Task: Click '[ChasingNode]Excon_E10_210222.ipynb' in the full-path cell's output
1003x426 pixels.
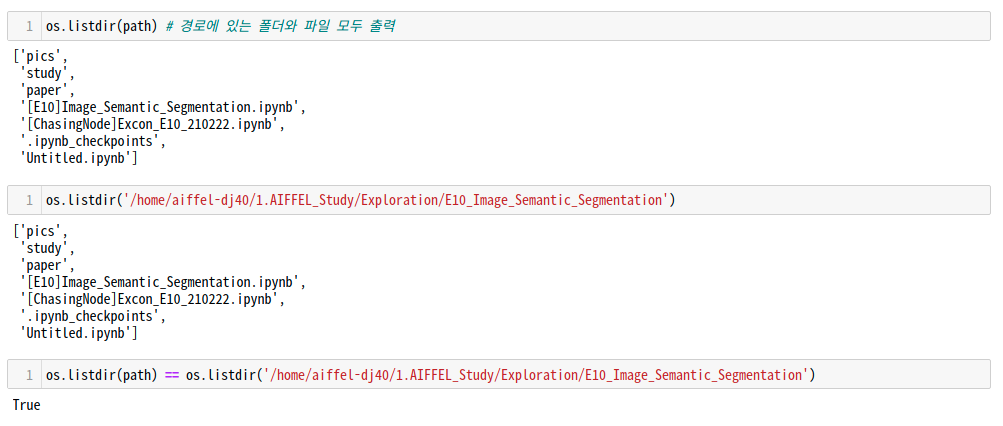Action: pos(148,299)
